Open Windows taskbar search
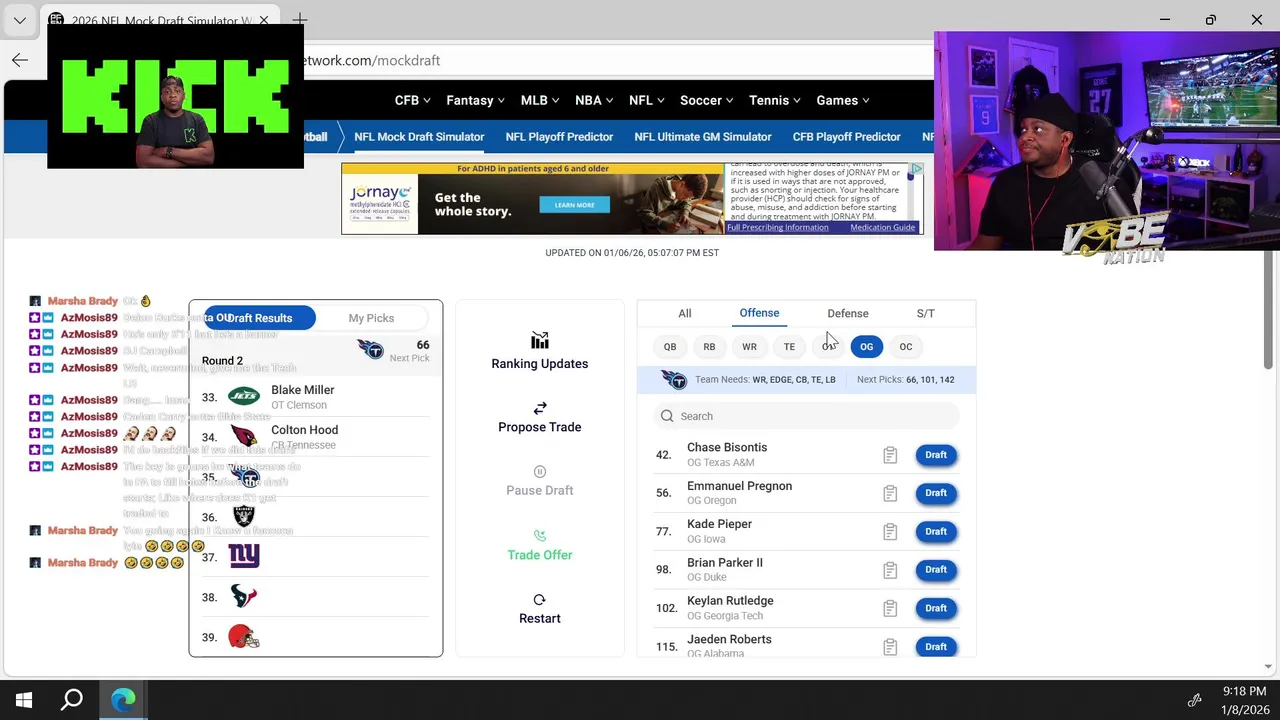The image size is (1280, 720). (x=72, y=700)
